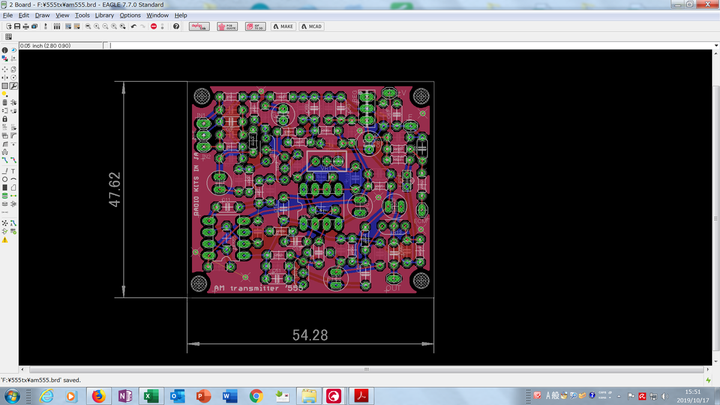This screenshot has width=720, height=405.
Task: Click the Errors warning triangle icon
Action: point(5,240)
